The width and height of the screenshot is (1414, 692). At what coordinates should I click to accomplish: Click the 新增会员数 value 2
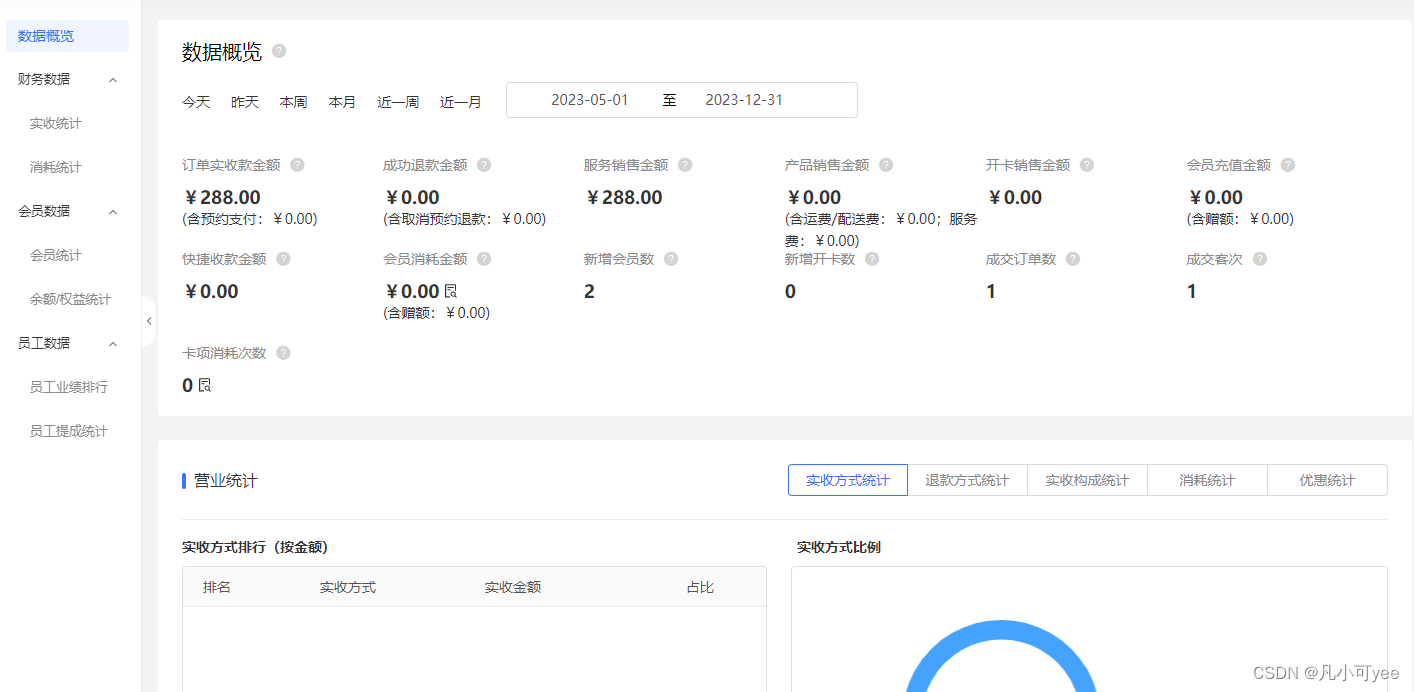pyautogui.click(x=589, y=291)
